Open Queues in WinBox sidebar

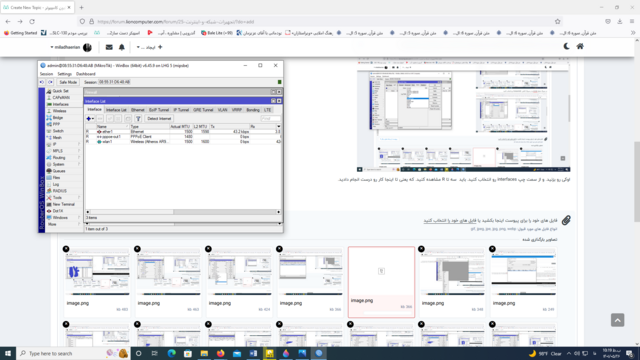coord(58,171)
